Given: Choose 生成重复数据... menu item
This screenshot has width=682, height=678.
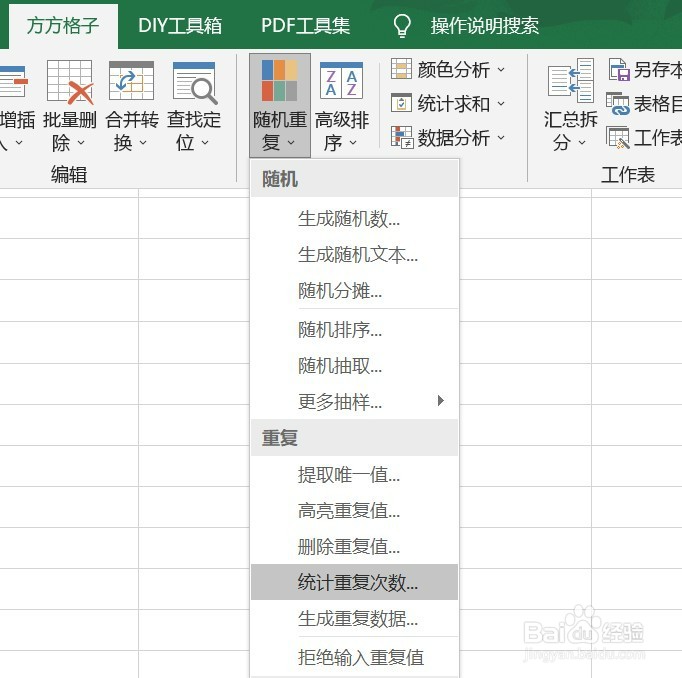Looking at the screenshot, I should [x=354, y=618].
